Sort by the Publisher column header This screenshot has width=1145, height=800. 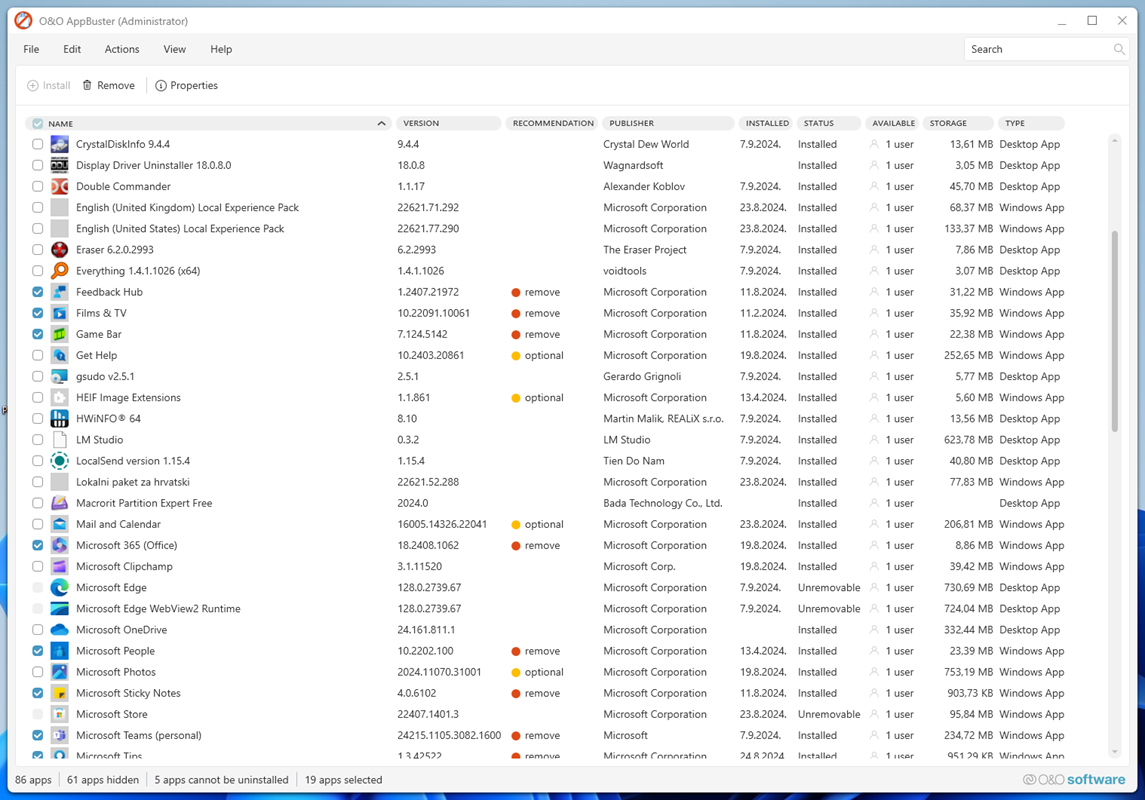[668, 123]
